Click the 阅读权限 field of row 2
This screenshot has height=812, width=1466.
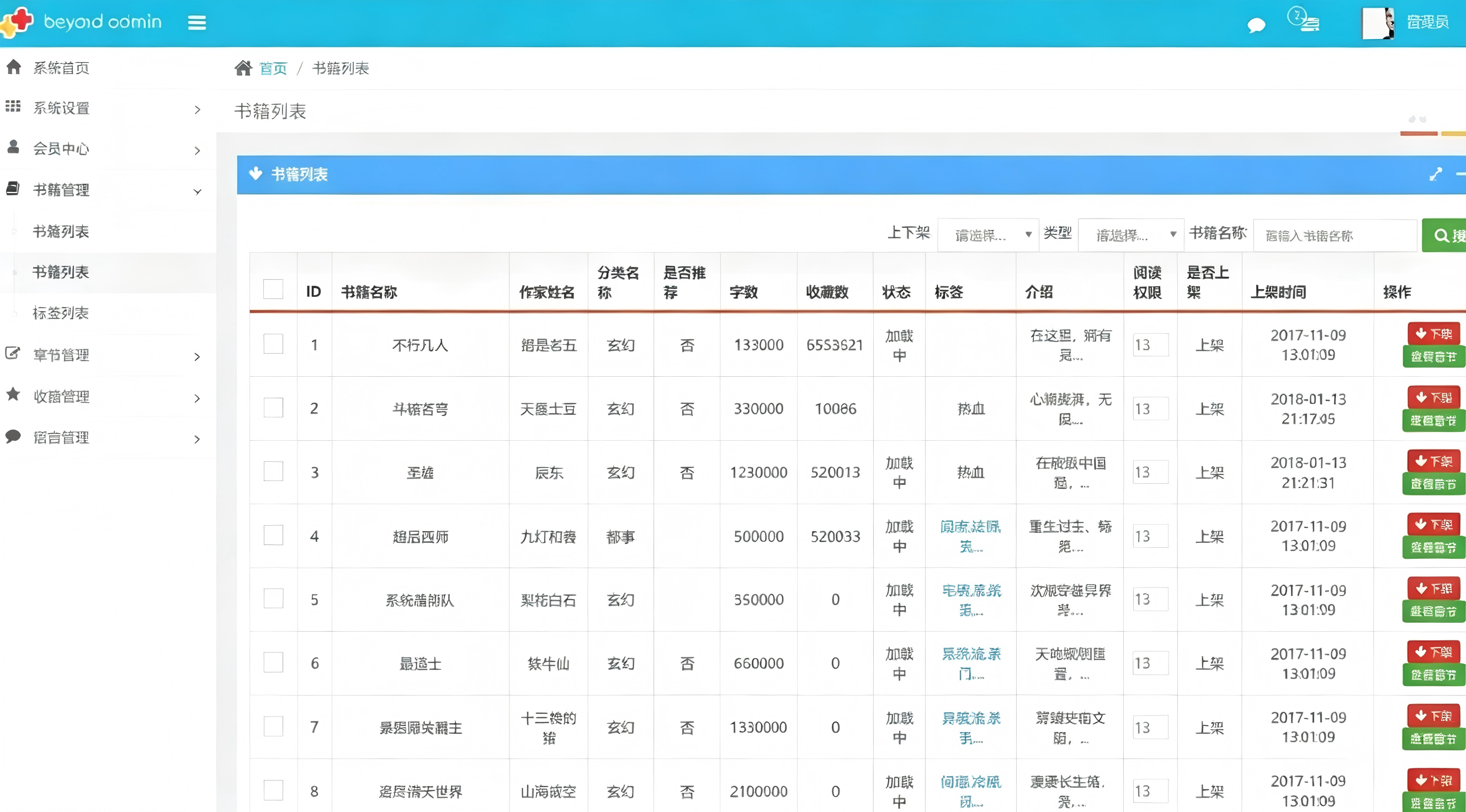coord(1150,408)
